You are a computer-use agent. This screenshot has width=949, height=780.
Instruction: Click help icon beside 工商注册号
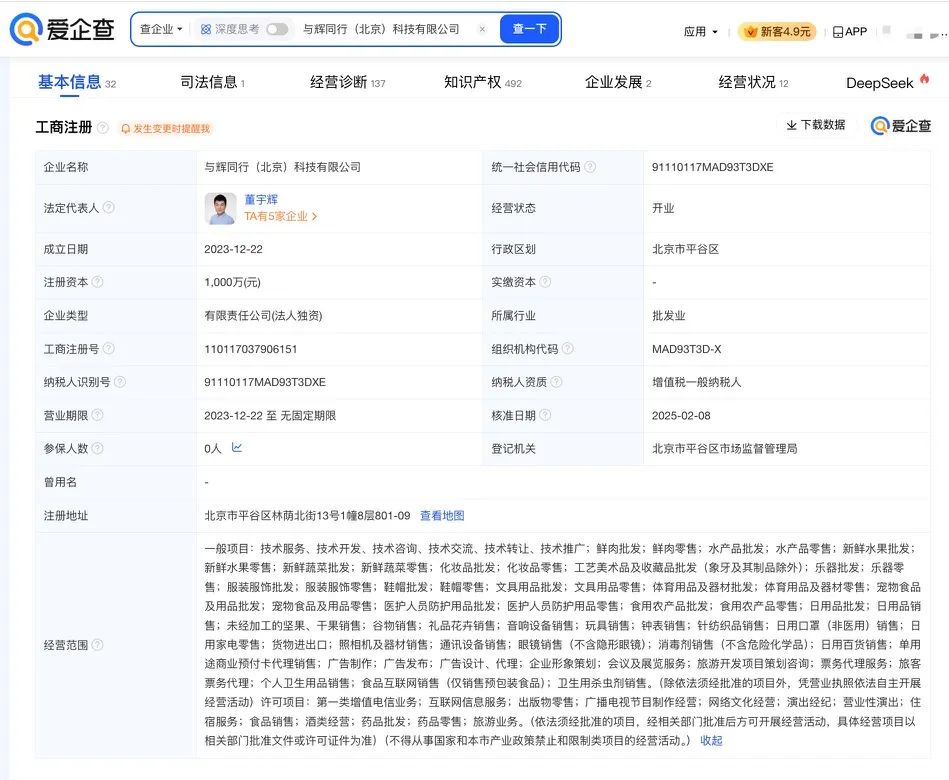[108, 349]
